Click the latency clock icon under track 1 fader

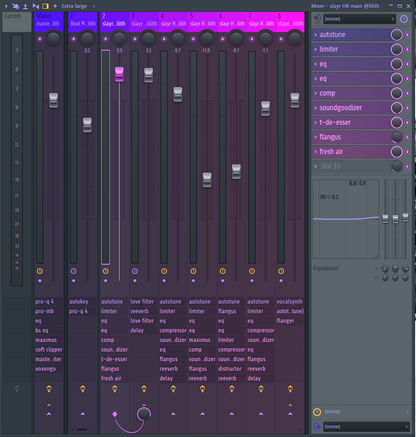[x=74, y=271]
